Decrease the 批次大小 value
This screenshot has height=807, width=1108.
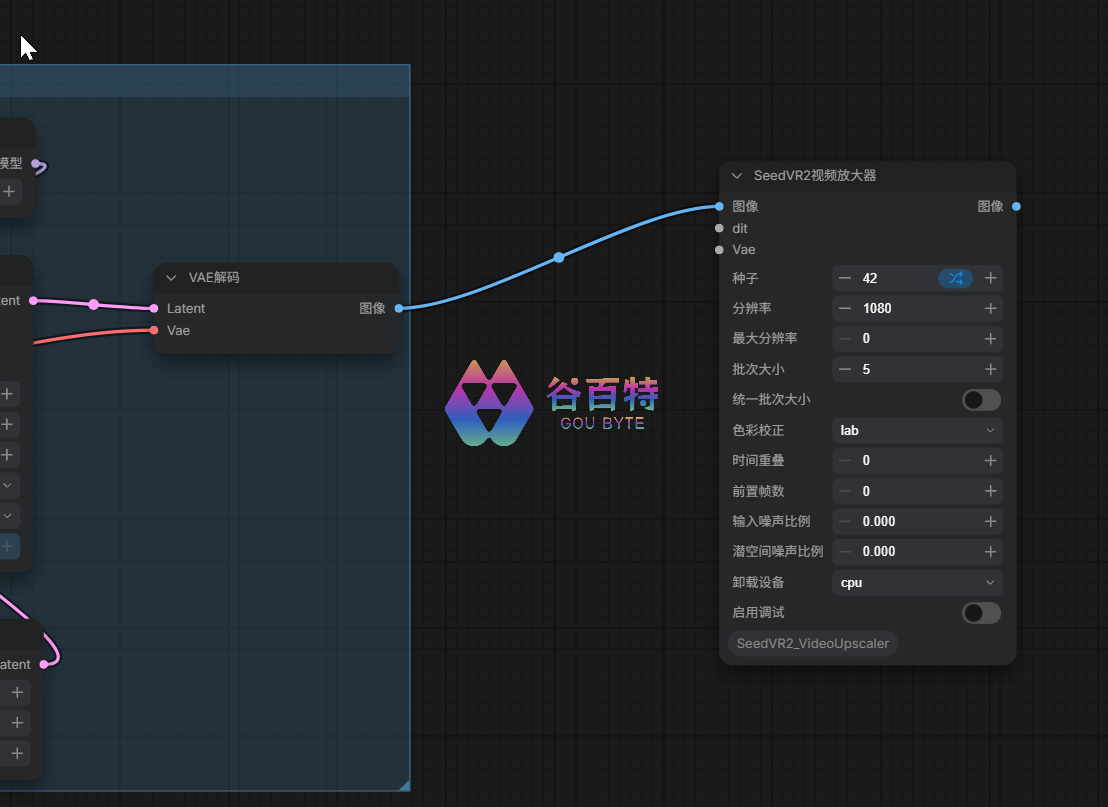(x=845, y=370)
